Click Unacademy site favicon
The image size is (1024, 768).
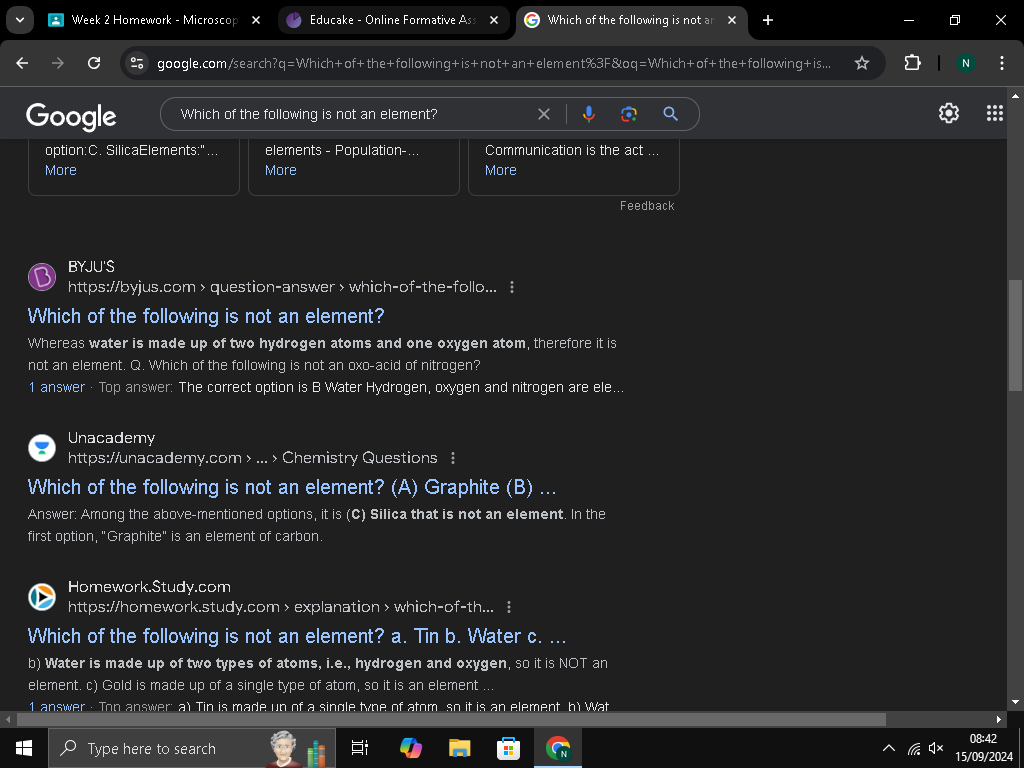tap(42, 448)
